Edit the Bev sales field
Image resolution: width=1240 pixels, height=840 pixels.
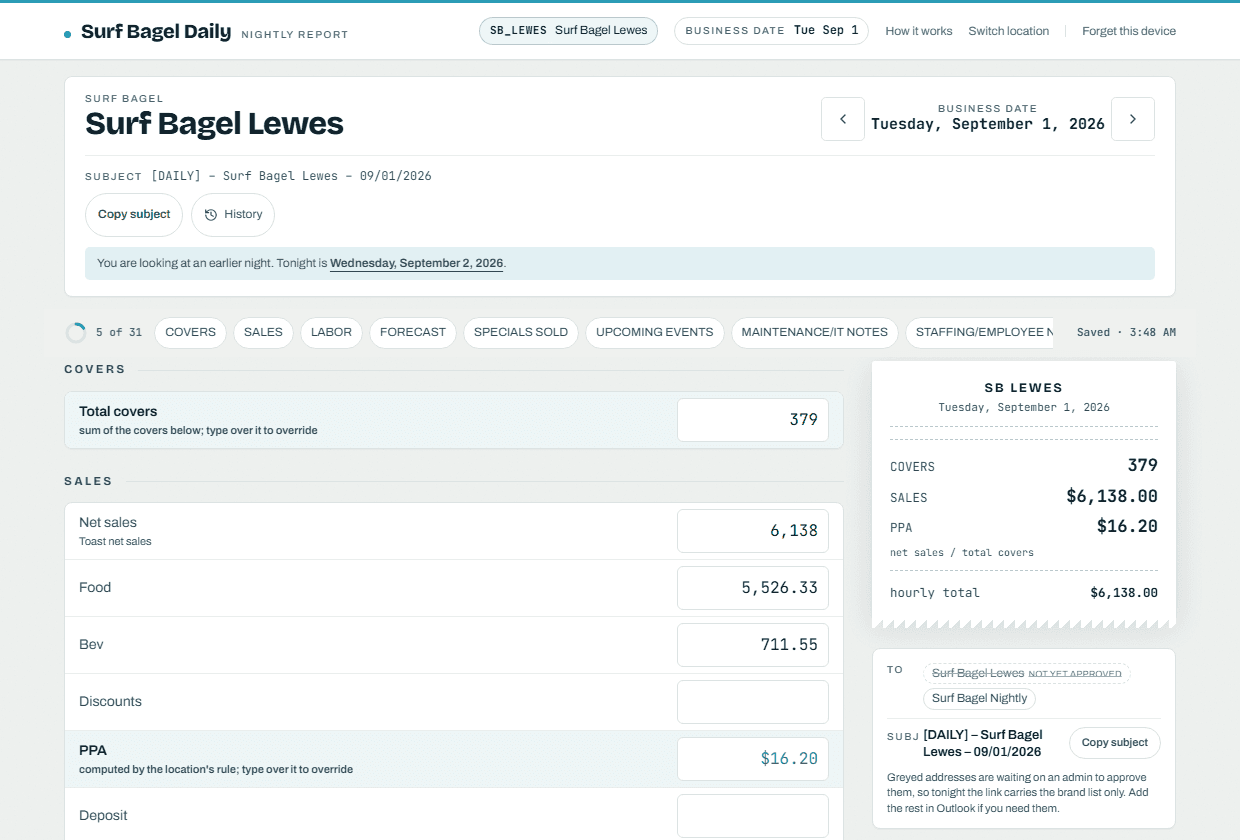click(753, 645)
